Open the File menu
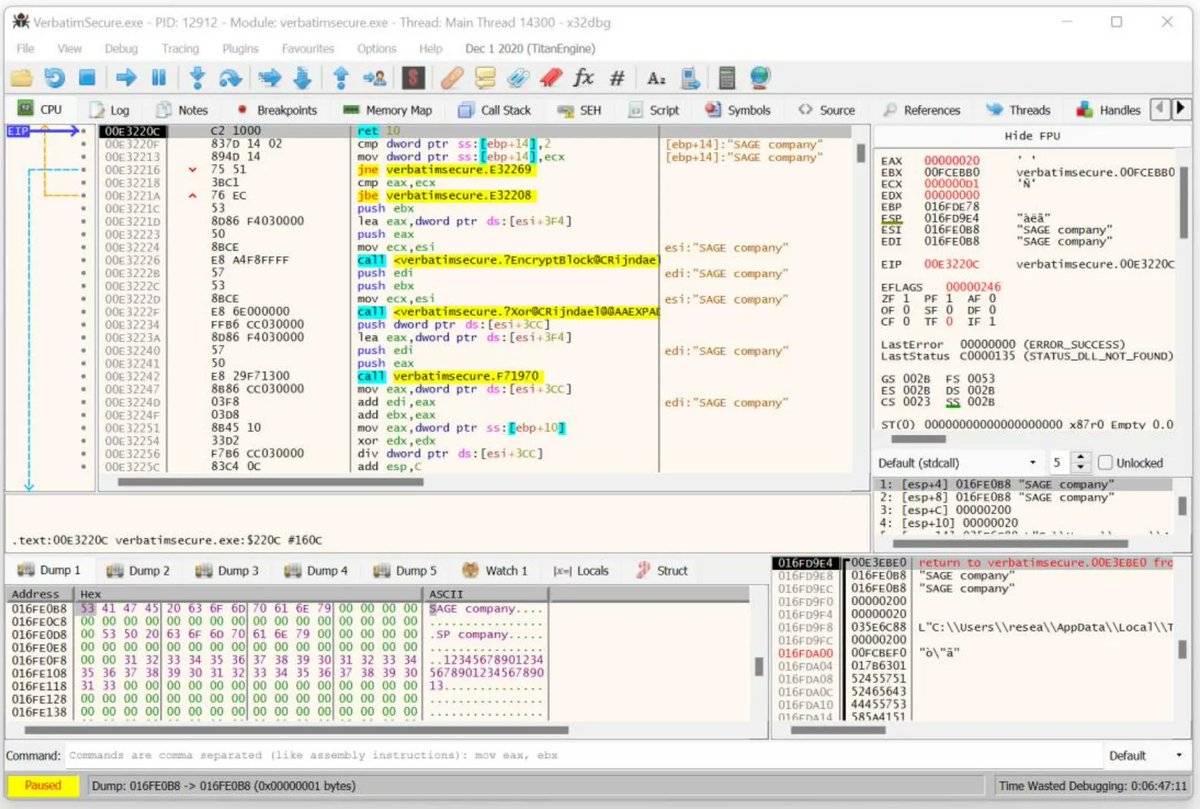Screen dimensions: 1200x809 tap(25, 48)
